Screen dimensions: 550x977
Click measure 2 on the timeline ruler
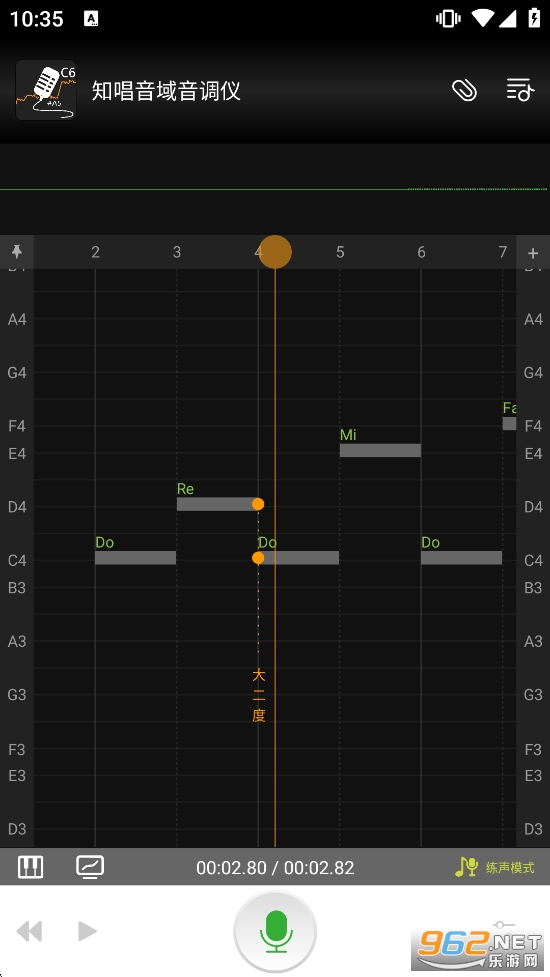click(95, 252)
